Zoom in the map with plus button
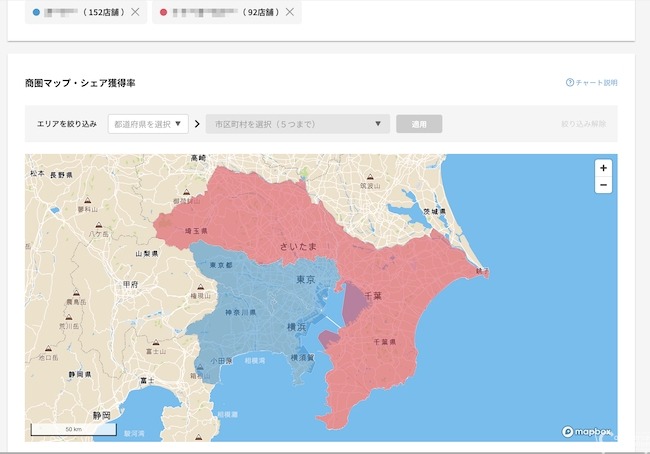The width and height of the screenshot is (650, 454). pyautogui.click(x=603, y=168)
